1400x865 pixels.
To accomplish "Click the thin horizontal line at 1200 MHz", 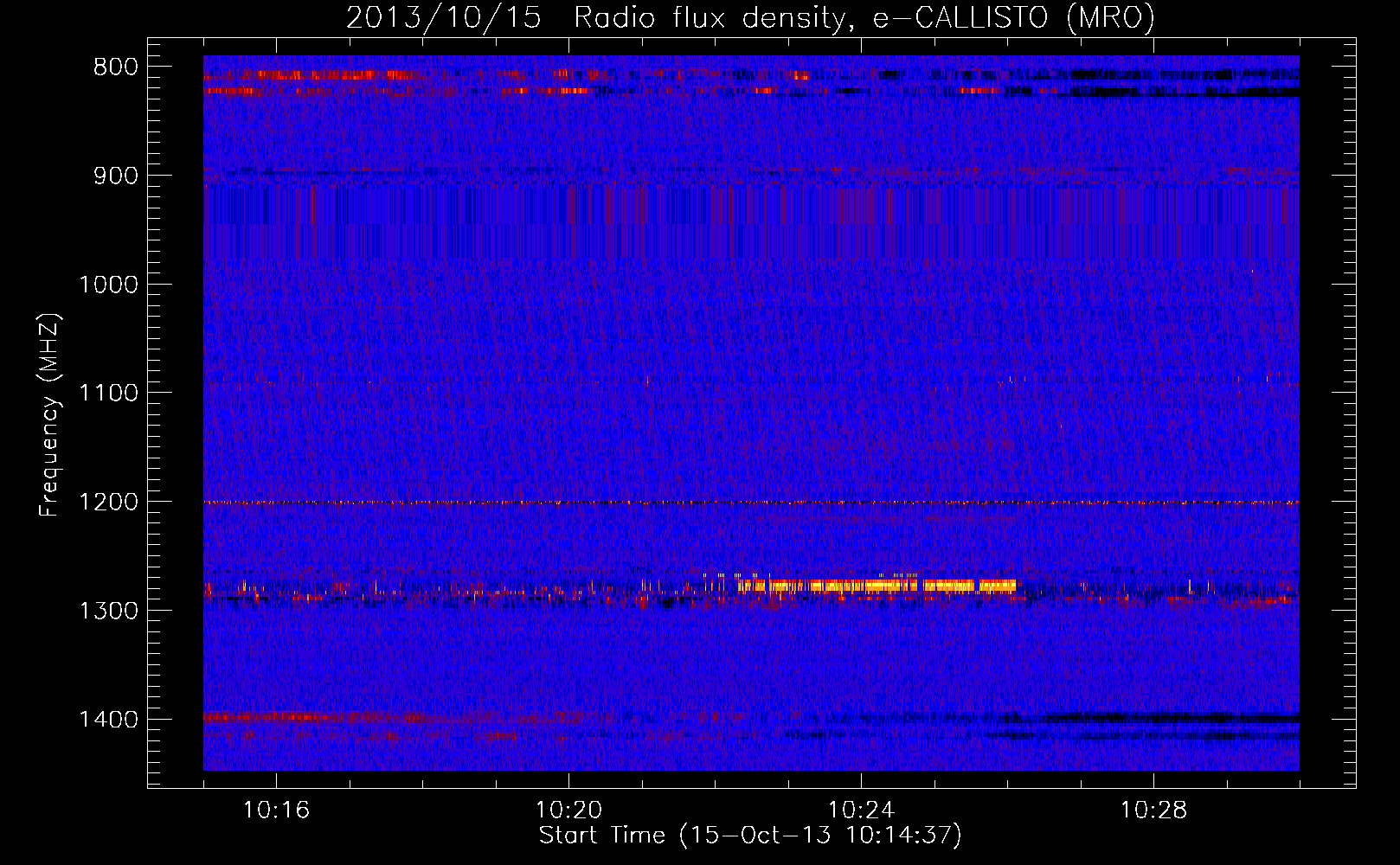I will [x=751, y=503].
